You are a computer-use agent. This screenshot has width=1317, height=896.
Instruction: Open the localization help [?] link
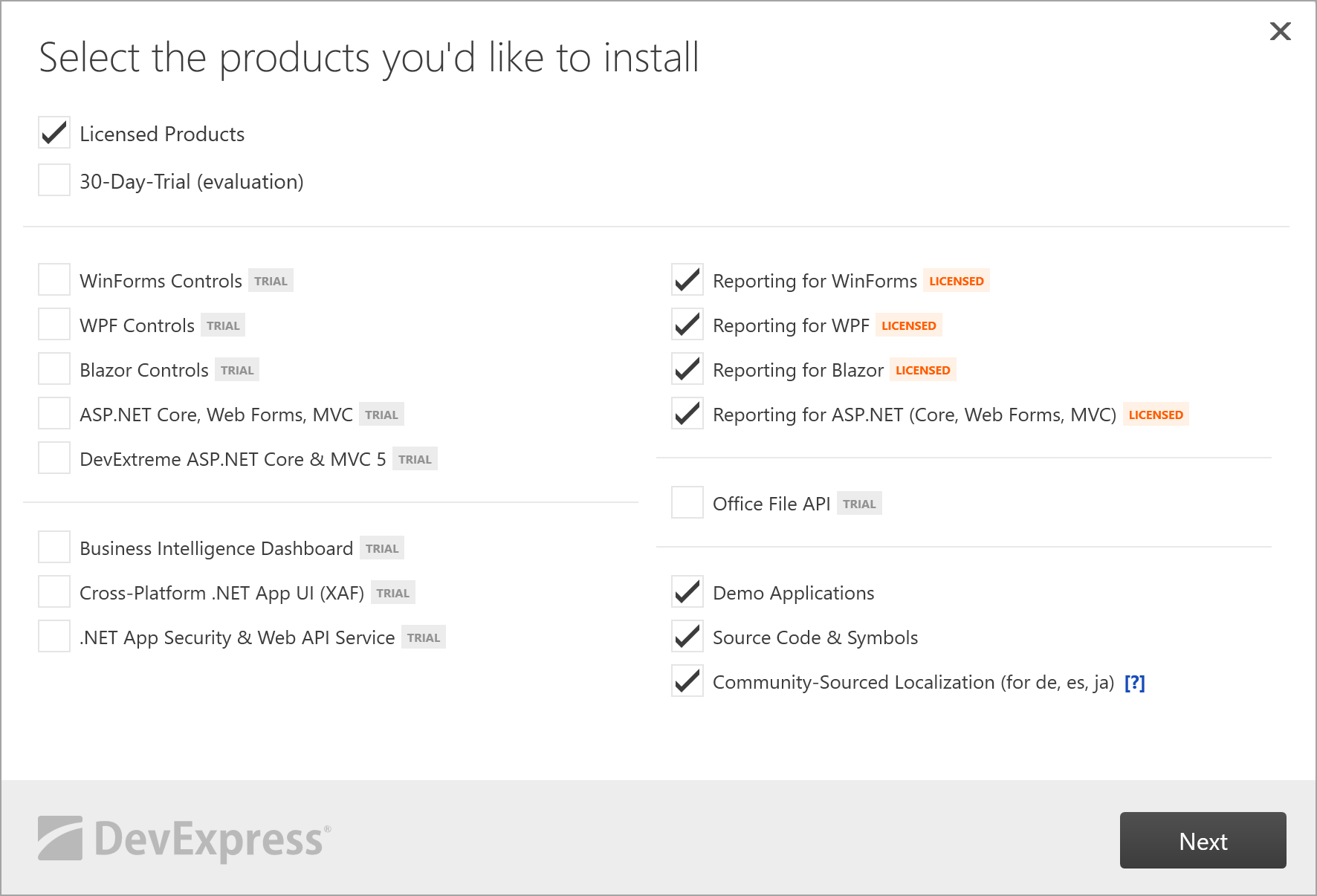click(1134, 682)
